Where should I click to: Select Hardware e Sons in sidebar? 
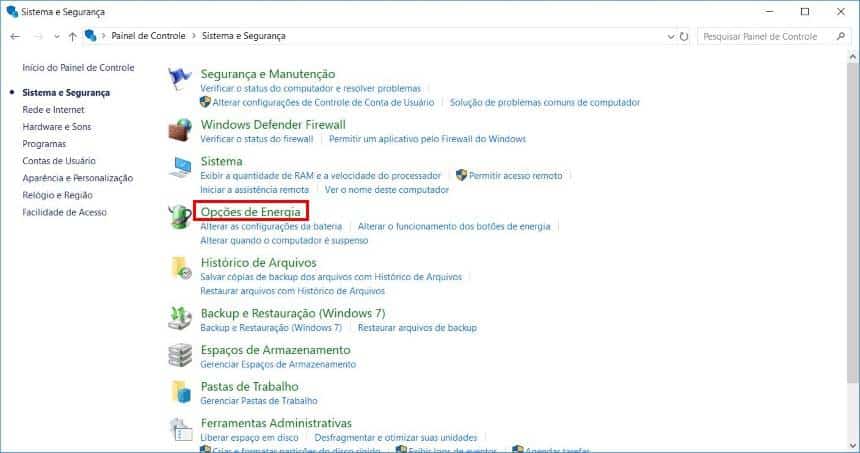point(56,127)
